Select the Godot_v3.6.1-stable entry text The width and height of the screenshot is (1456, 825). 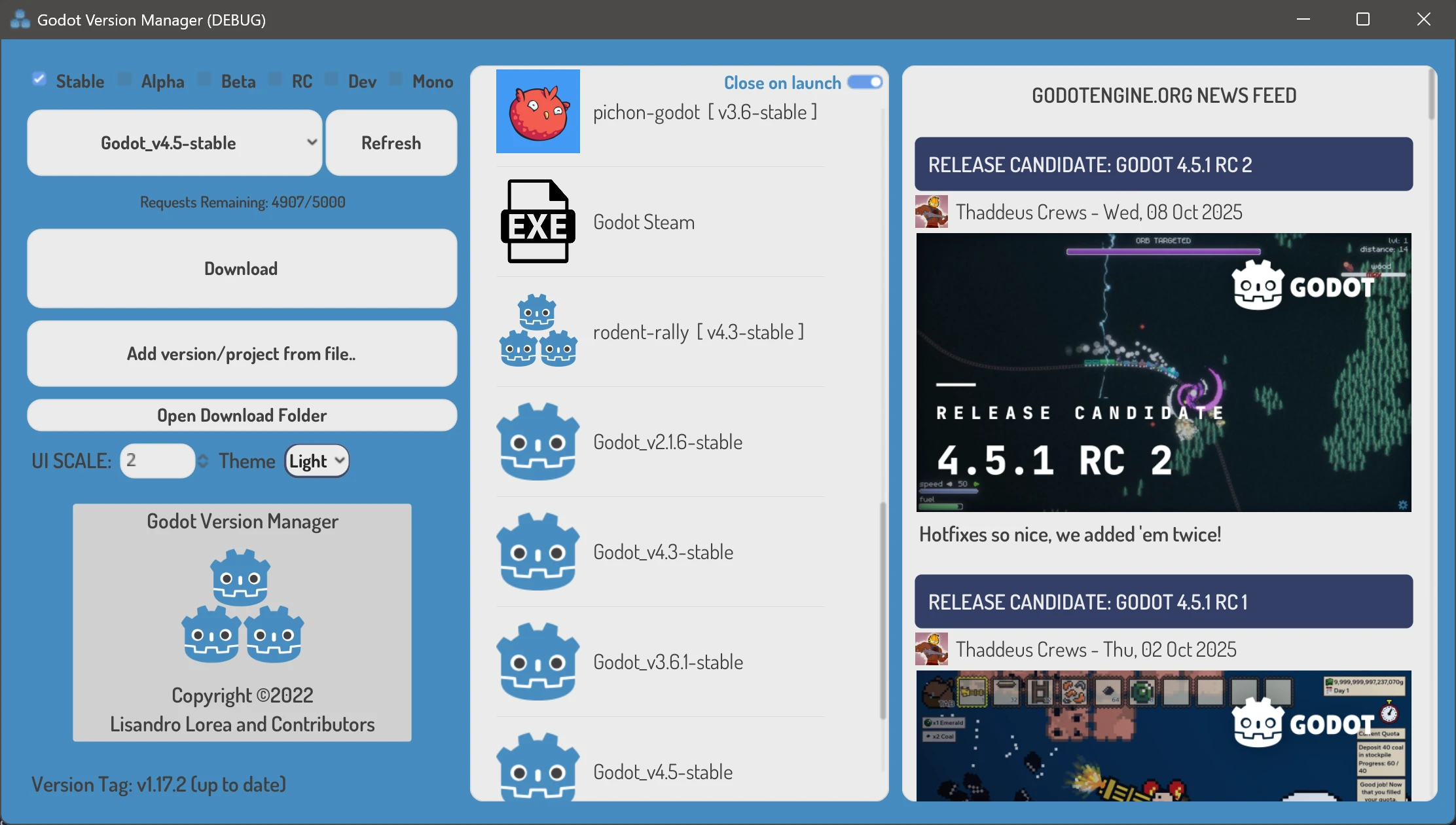(x=668, y=662)
